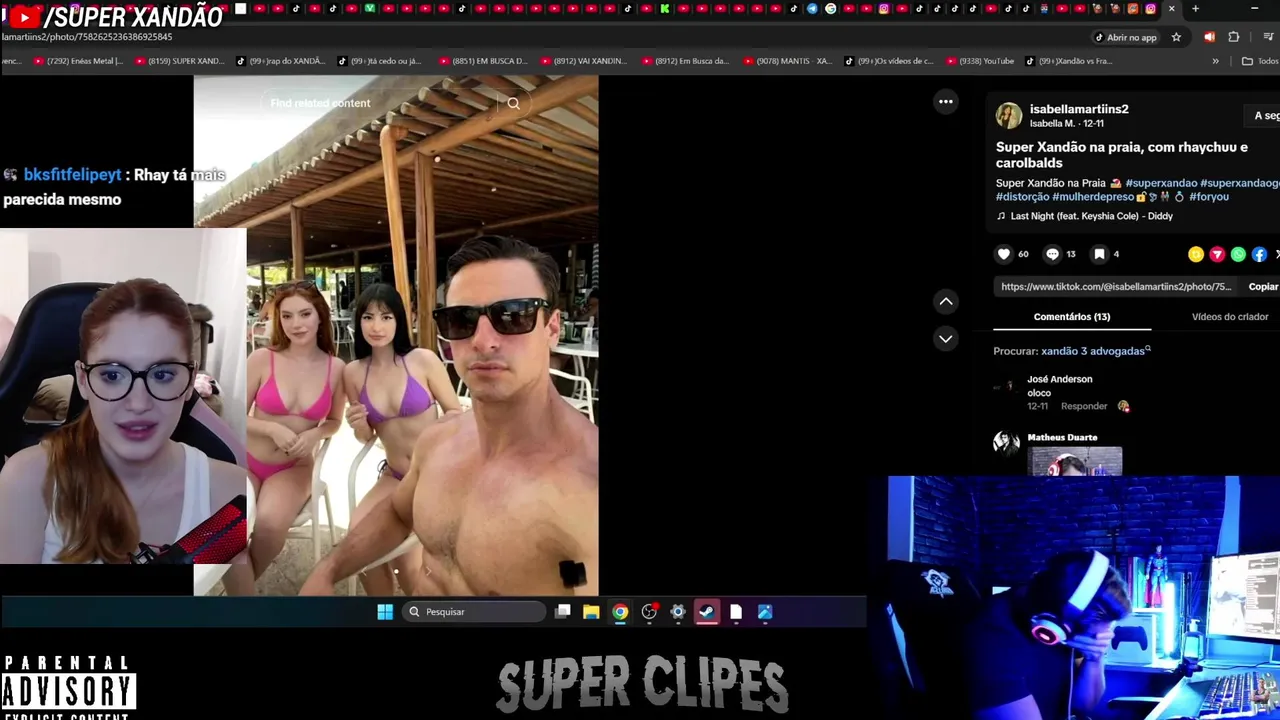
Task: Open the (99+)Xandão vs Fra... bookmark
Action: pos(1068,61)
